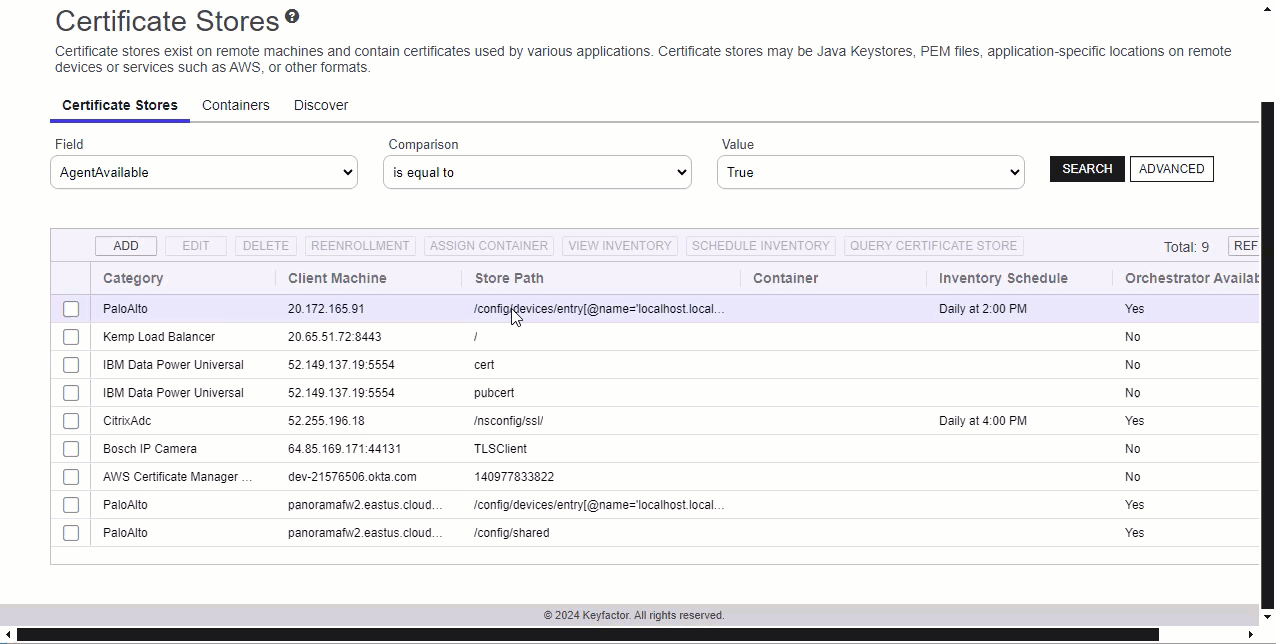
Task: Open the help icon beside Certificate Stores
Action: click(292, 16)
